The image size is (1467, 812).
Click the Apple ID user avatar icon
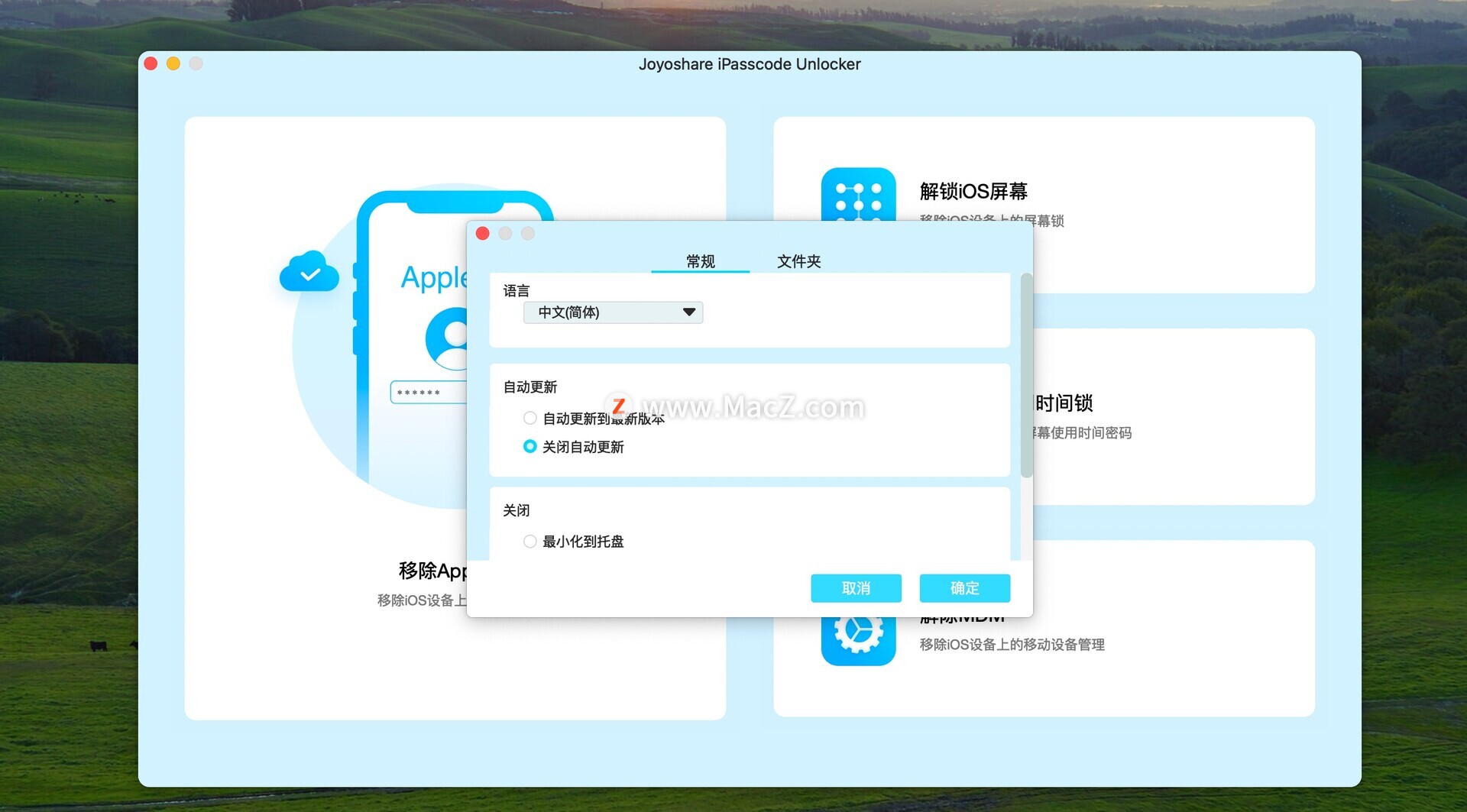447,338
